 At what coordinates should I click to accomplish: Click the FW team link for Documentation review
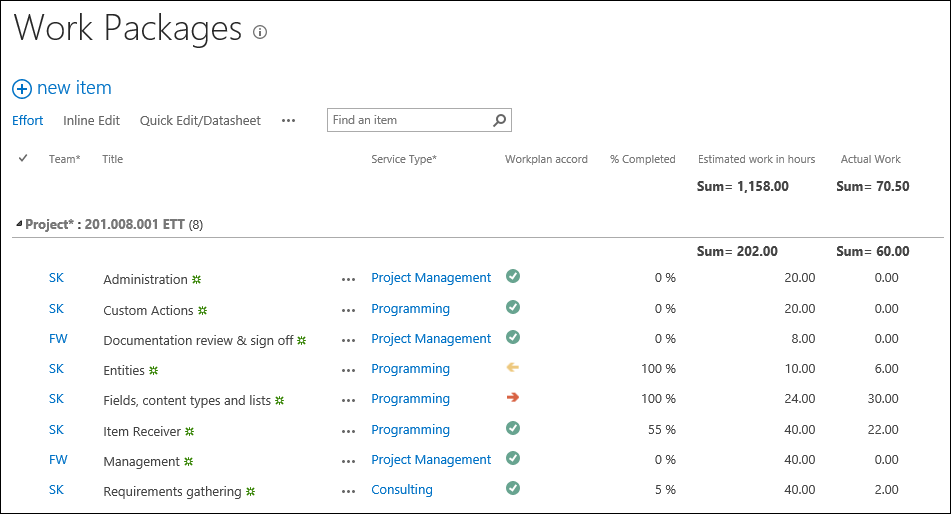coord(58,339)
